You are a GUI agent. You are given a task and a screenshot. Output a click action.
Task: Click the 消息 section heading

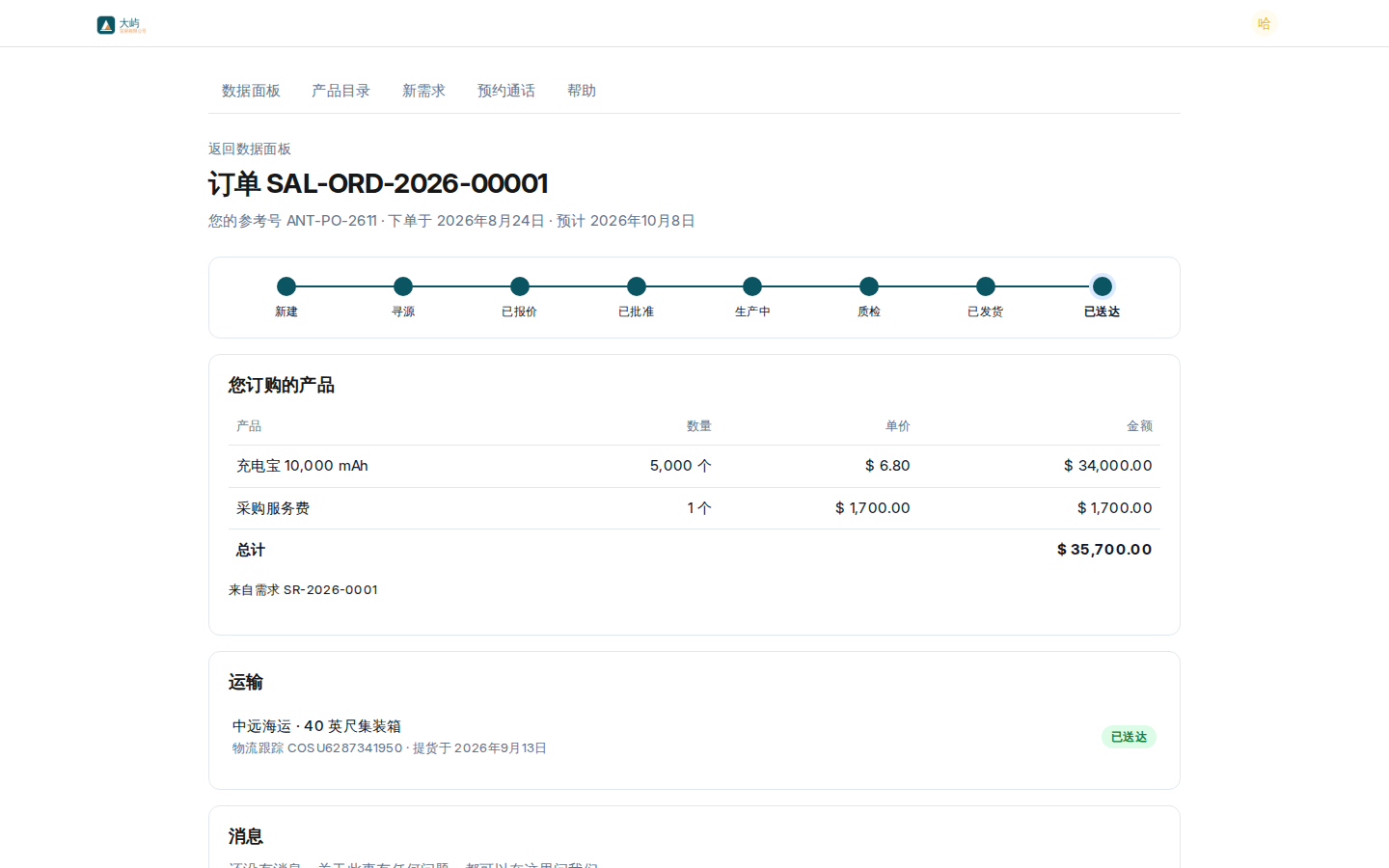(246, 836)
